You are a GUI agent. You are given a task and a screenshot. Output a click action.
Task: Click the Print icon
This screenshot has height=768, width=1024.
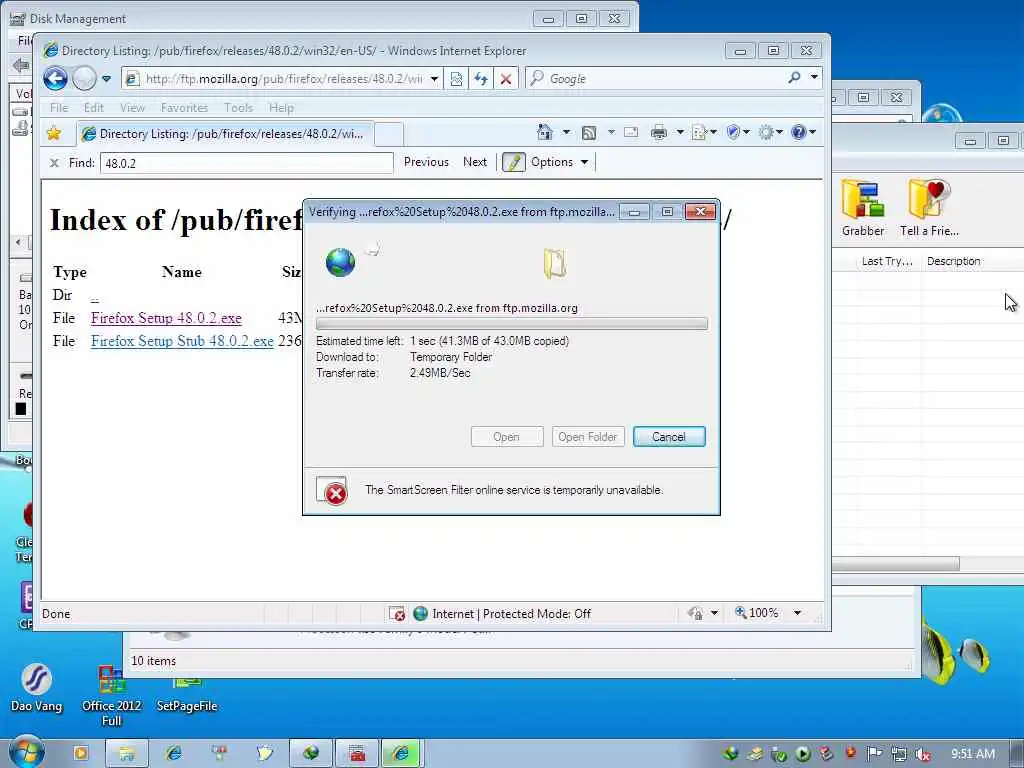coord(659,133)
